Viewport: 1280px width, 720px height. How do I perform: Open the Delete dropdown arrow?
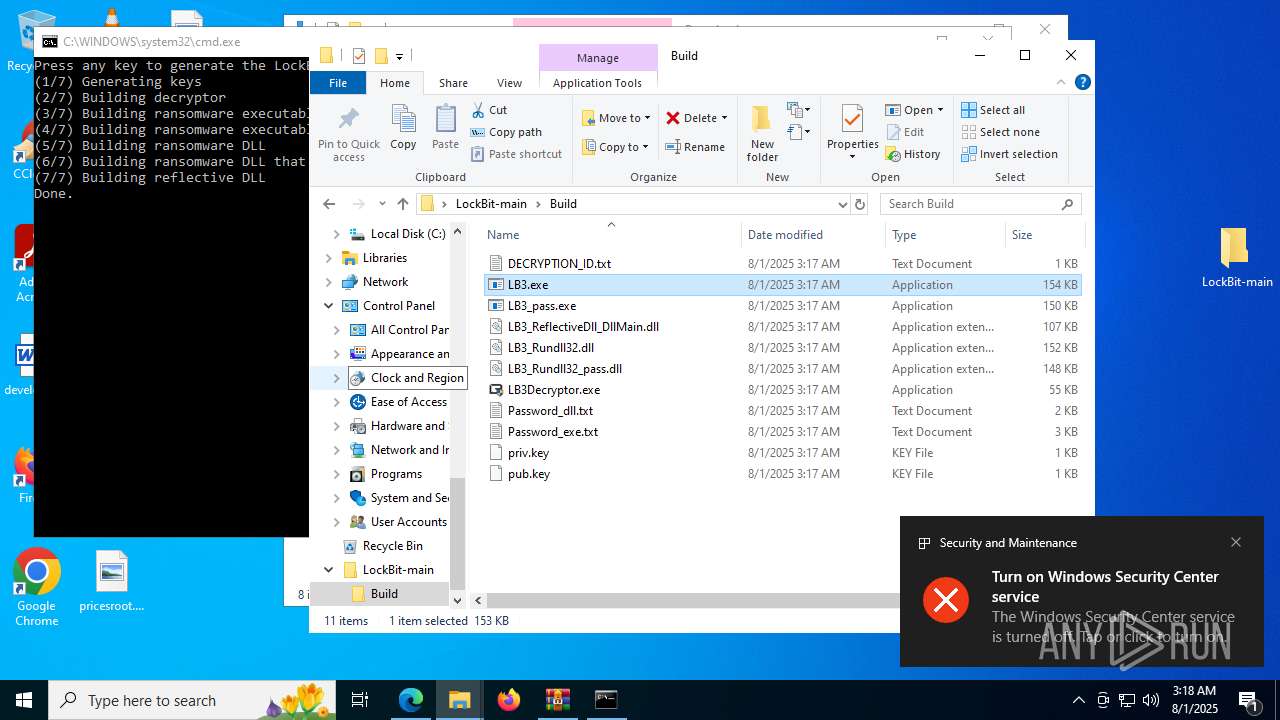pyautogui.click(x=724, y=118)
